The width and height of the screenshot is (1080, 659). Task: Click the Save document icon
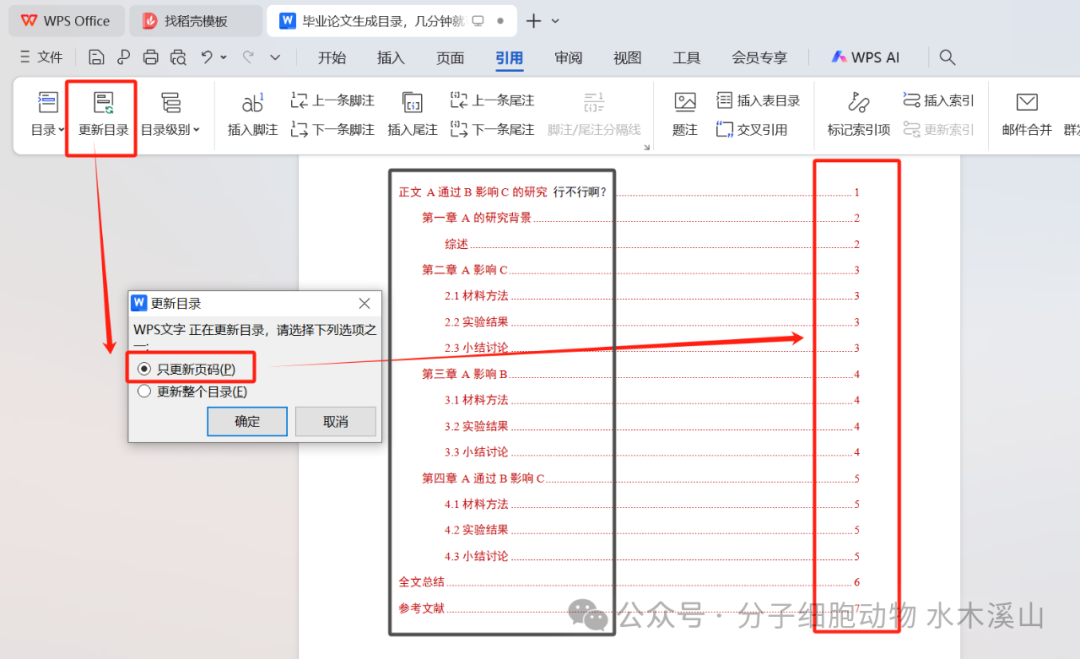coord(96,57)
